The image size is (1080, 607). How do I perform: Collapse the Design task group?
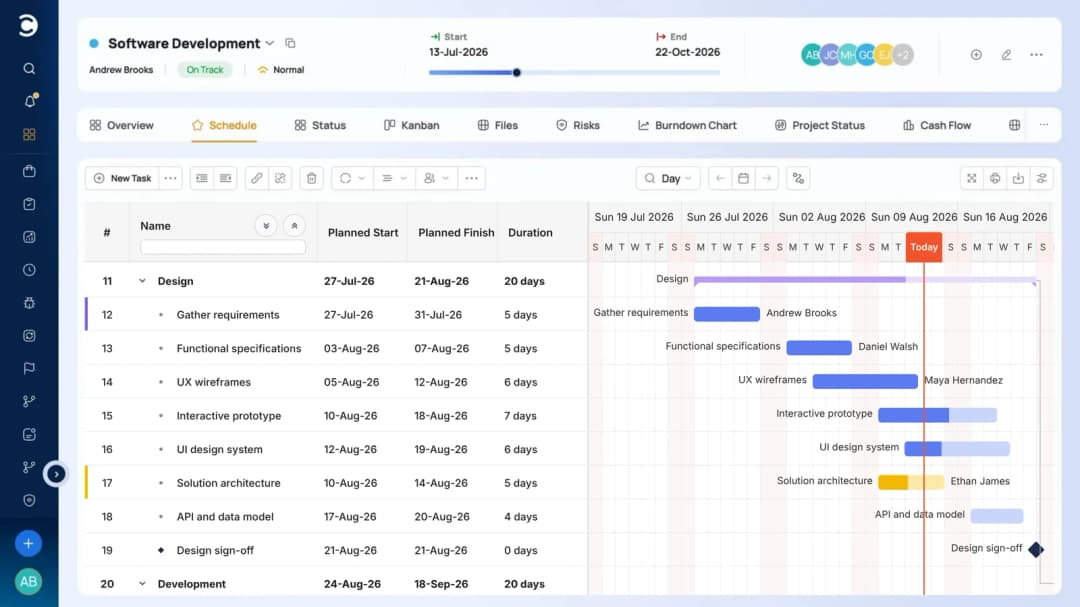142,281
